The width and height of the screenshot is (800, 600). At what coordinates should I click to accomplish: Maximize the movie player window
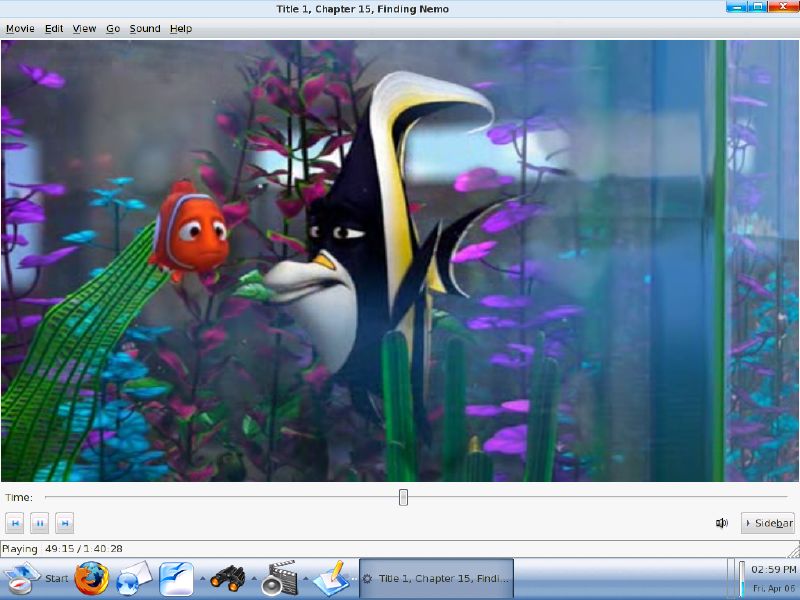coord(758,7)
